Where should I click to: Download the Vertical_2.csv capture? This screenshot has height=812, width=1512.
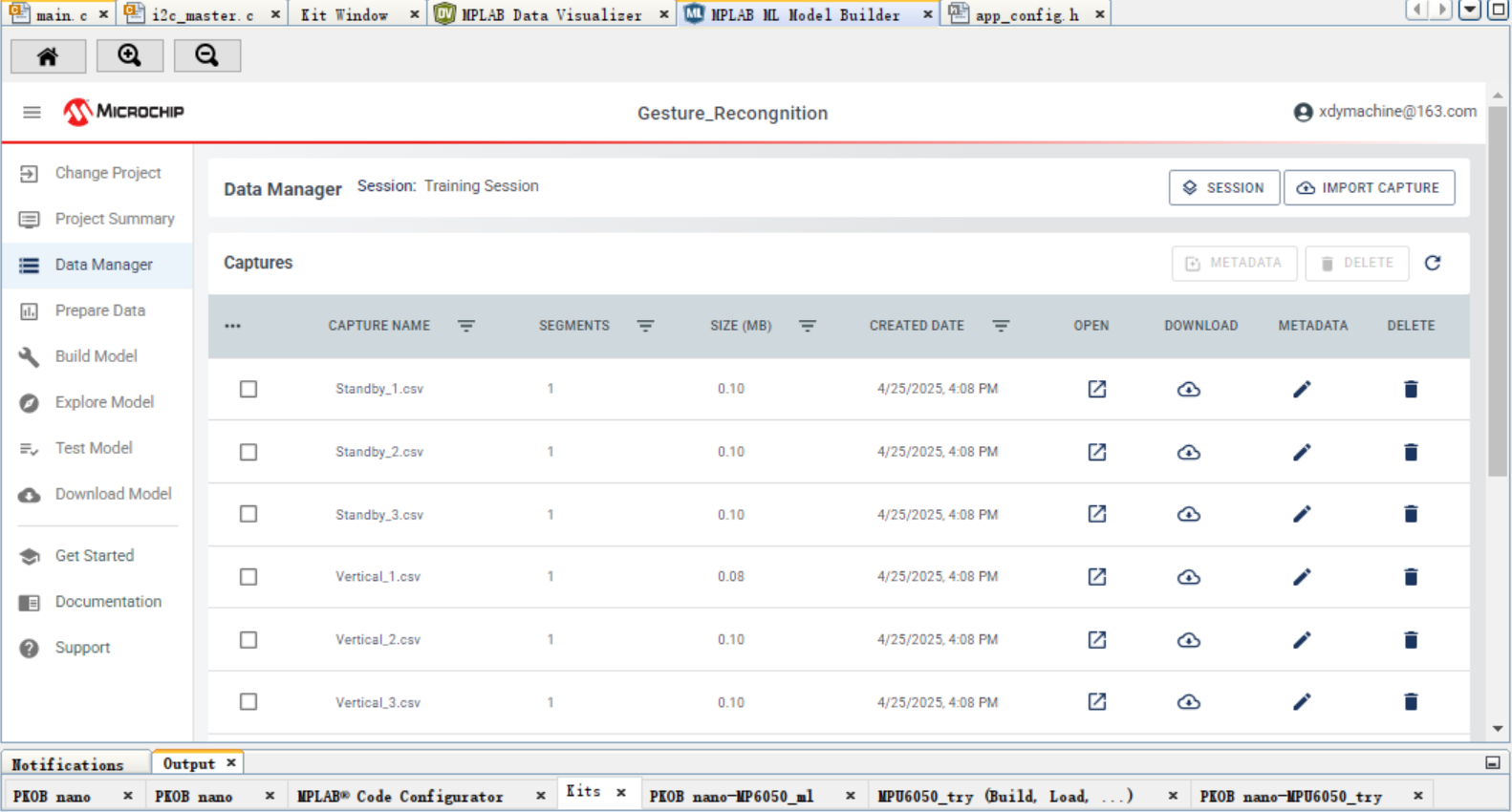point(1188,640)
